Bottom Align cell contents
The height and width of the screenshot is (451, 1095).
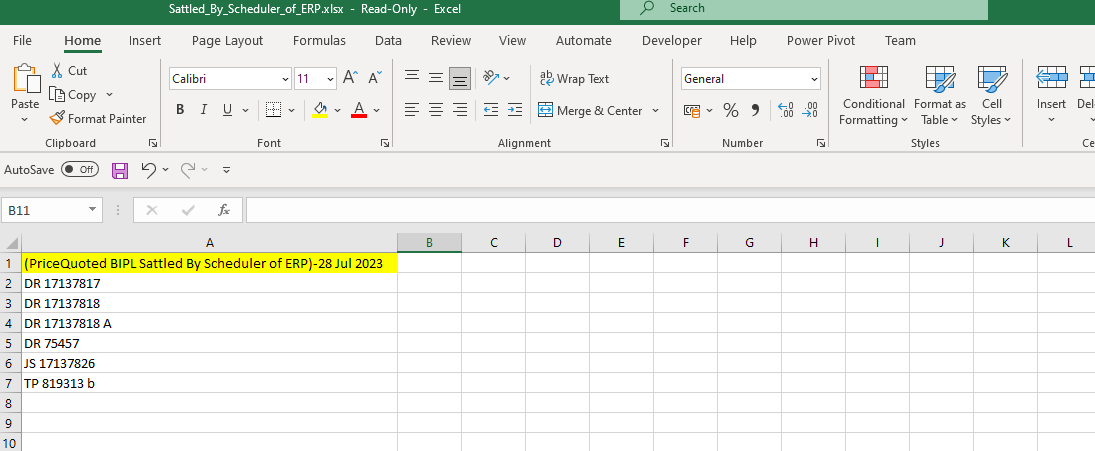460,79
